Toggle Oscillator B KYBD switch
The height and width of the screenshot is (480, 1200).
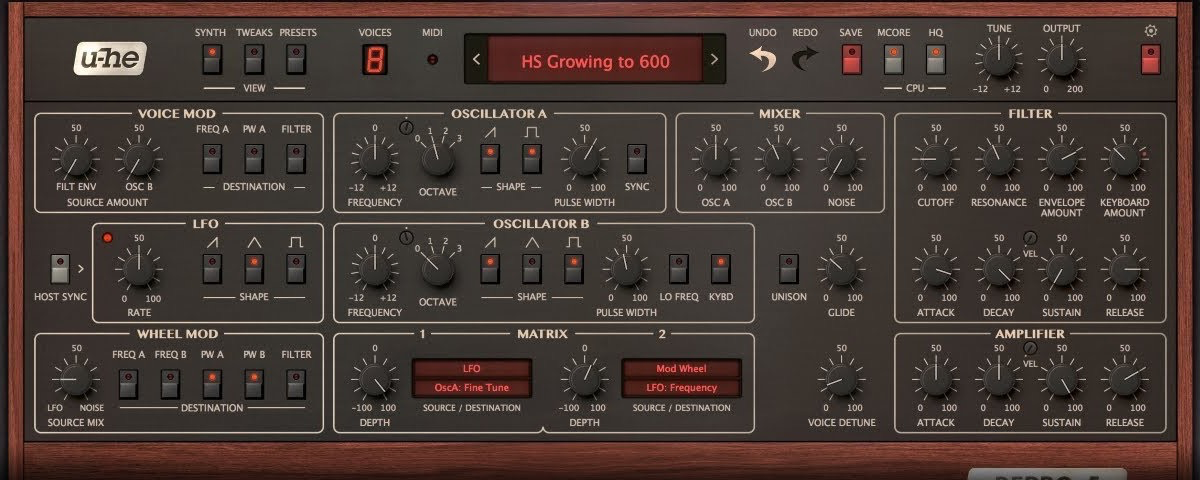[x=719, y=267]
